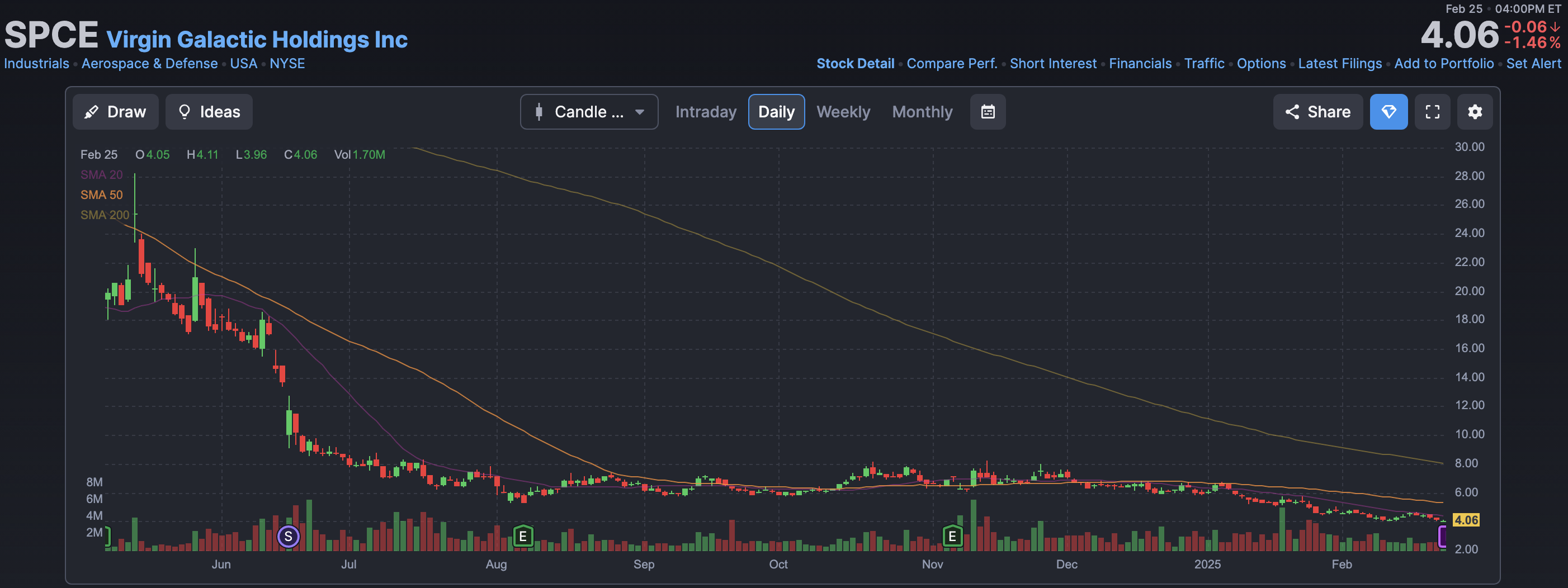Click the Vol 1.70M value

point(359,155)
